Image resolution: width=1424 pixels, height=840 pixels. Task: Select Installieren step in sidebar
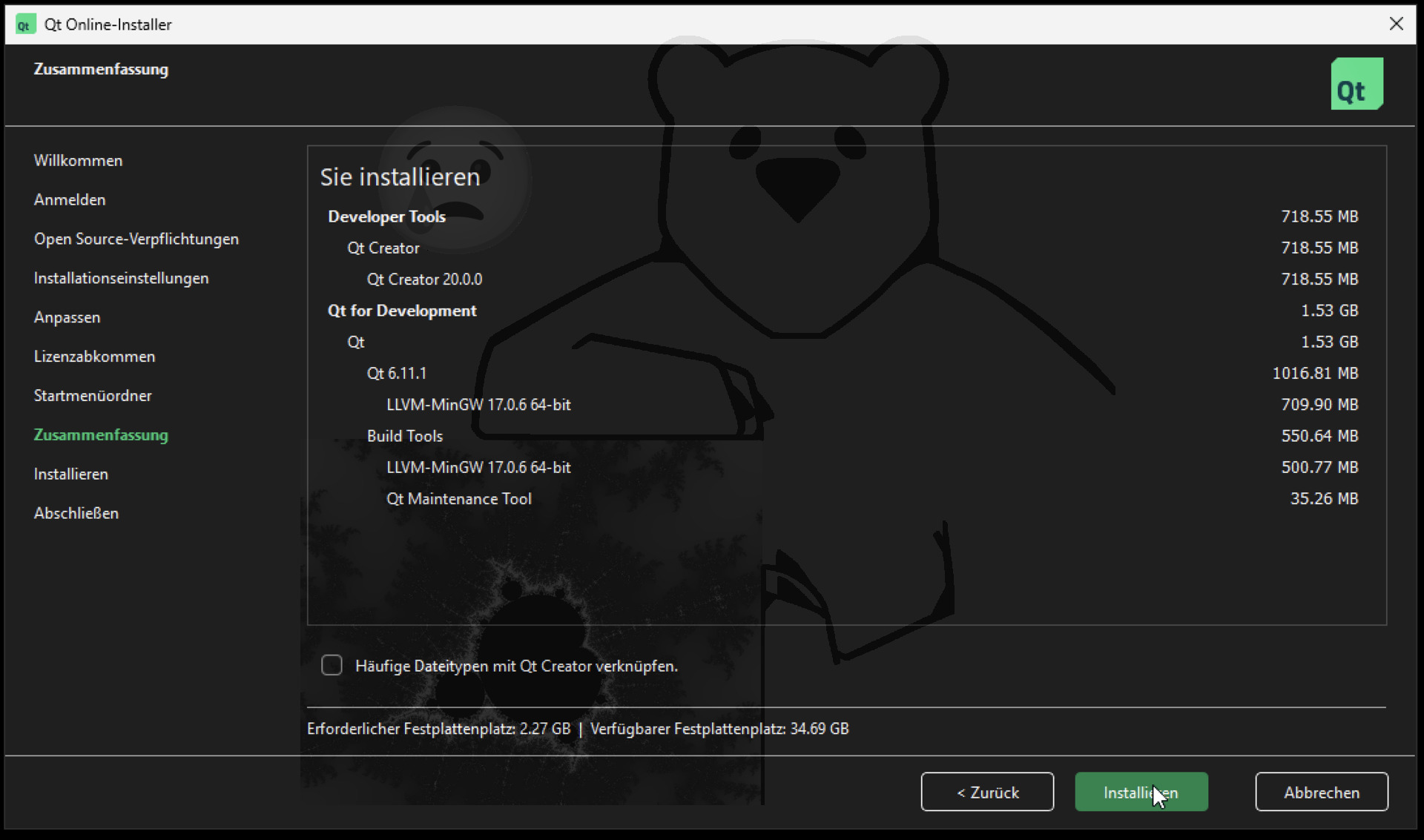(70, 474)
